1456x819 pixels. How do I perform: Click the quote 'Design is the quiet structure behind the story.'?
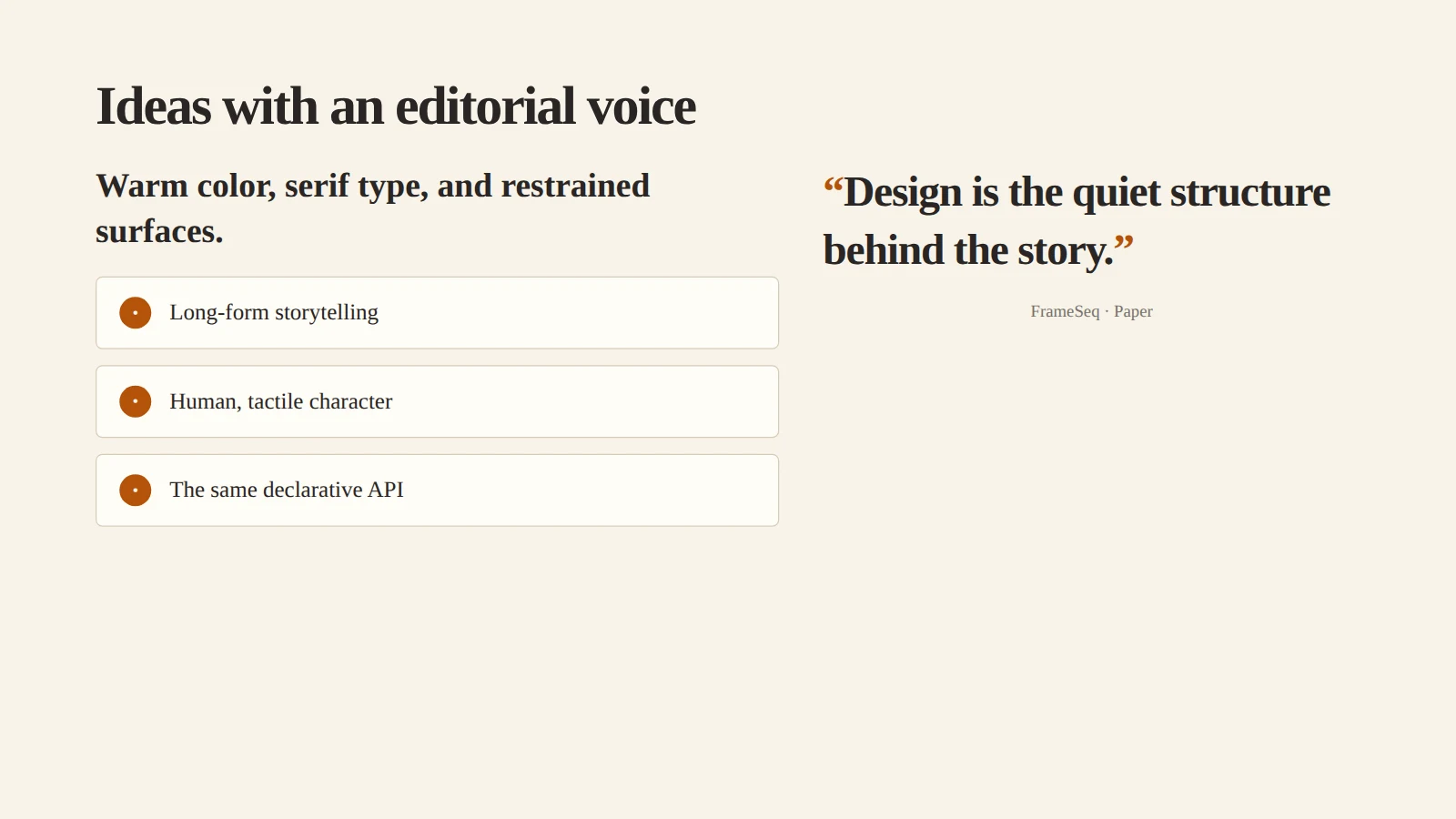click(x=1077, y=221)
